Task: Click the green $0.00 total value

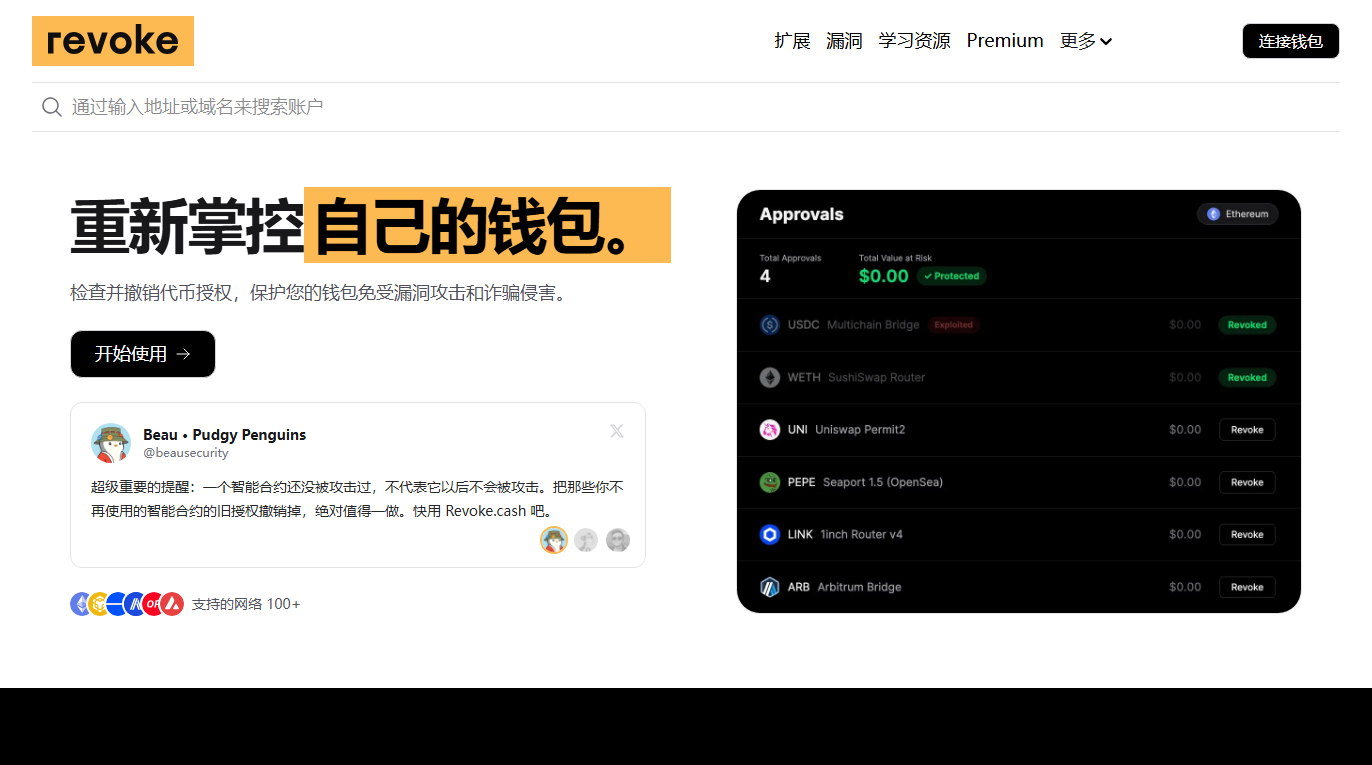Action: tap(884, 276)
